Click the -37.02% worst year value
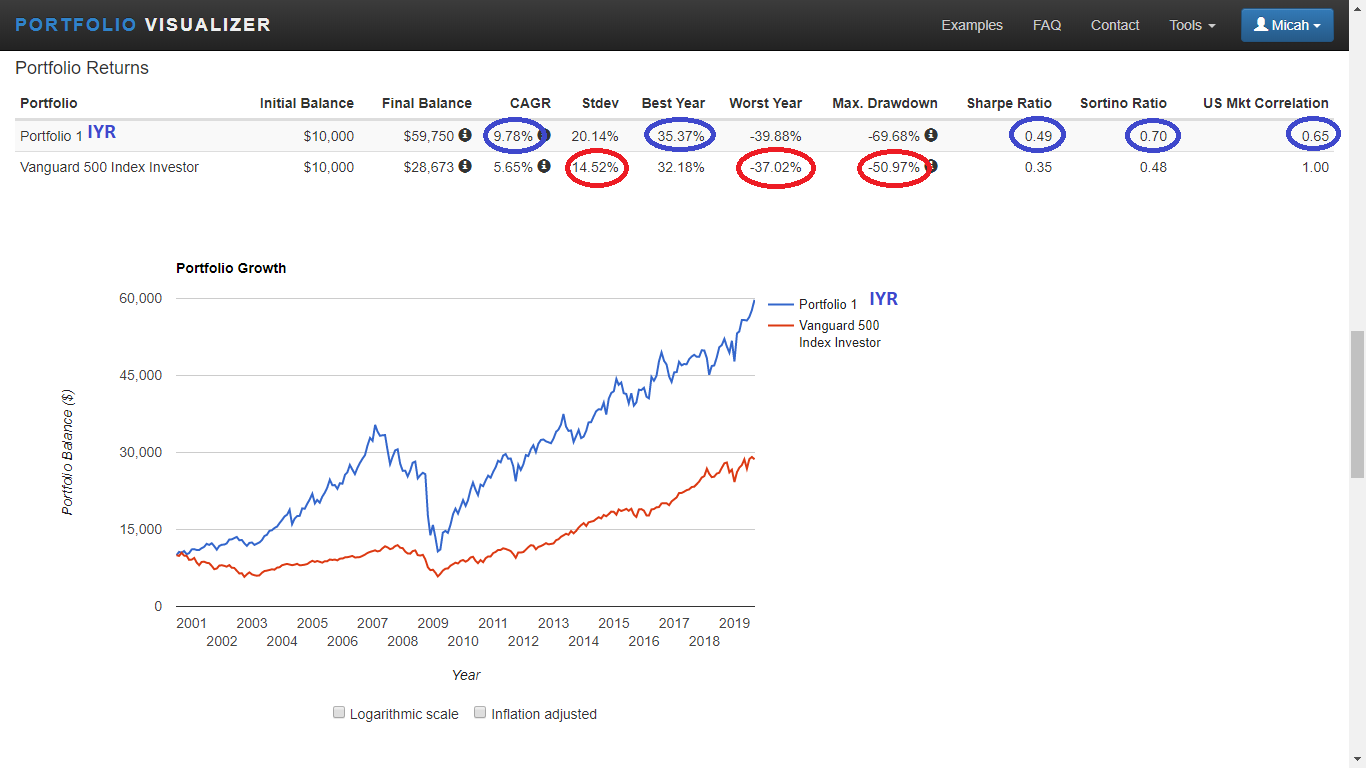The image size is (1366, 768). [775, 167]
